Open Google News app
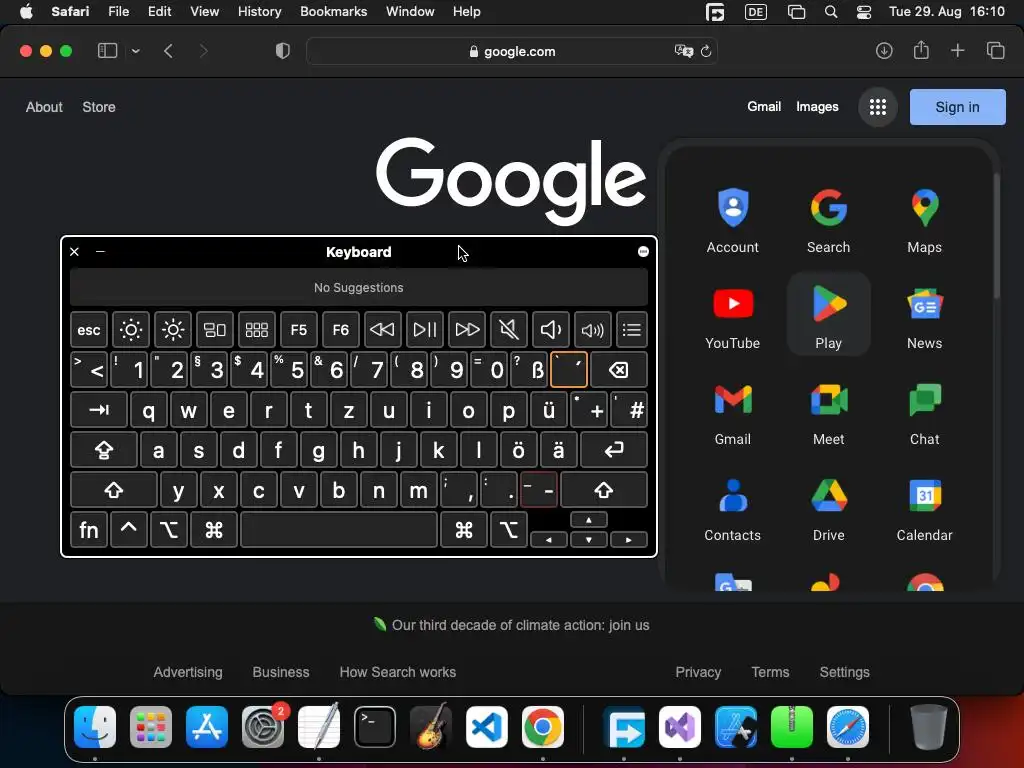 tap(925, 316)
